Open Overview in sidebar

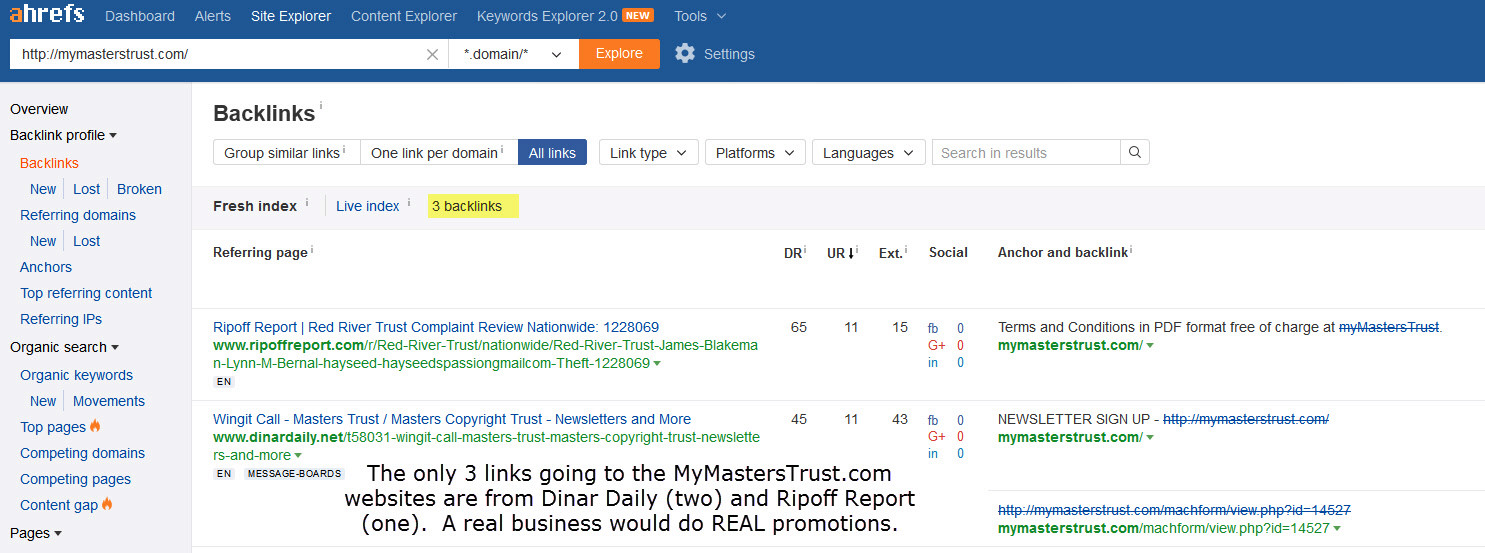(x=39, y=109)
